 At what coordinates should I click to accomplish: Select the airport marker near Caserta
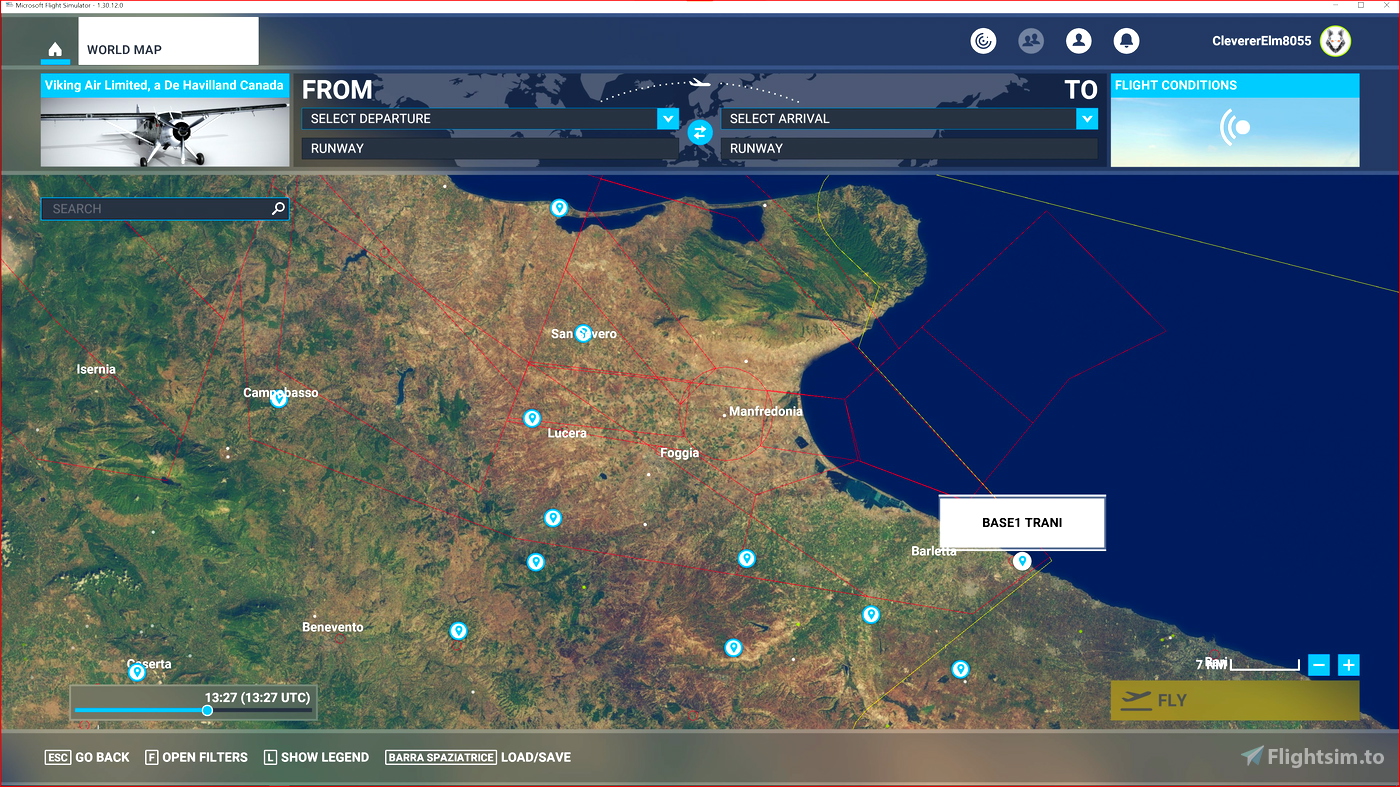138,672
